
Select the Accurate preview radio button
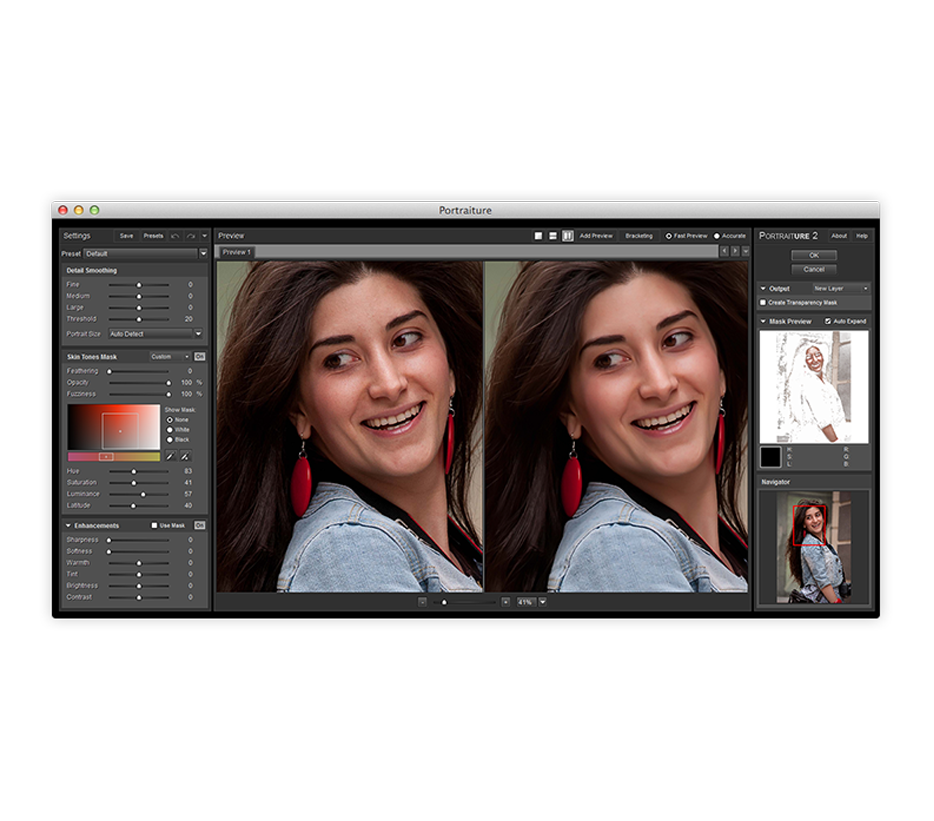[717, 236]
